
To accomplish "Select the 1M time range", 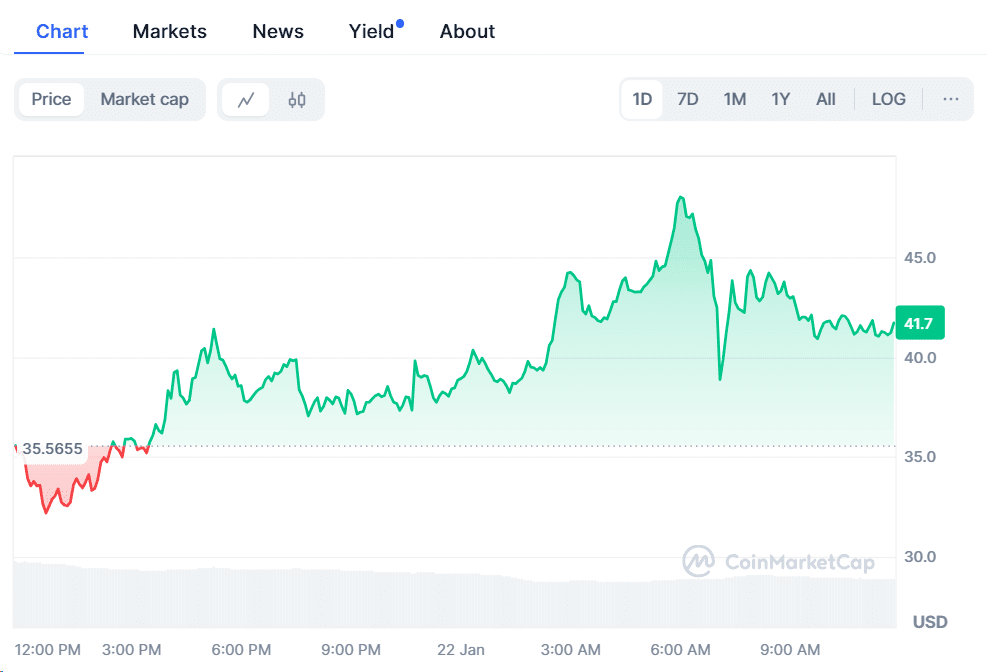I will (x=735, y=99).
